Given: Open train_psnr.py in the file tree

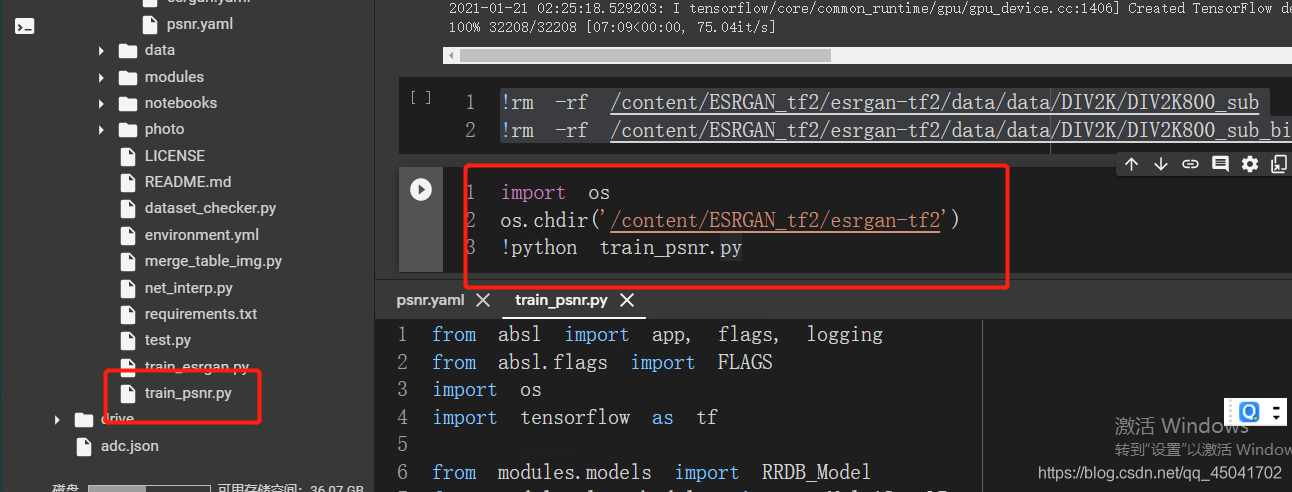Looking at the screenshot, I should pos(188,393).
